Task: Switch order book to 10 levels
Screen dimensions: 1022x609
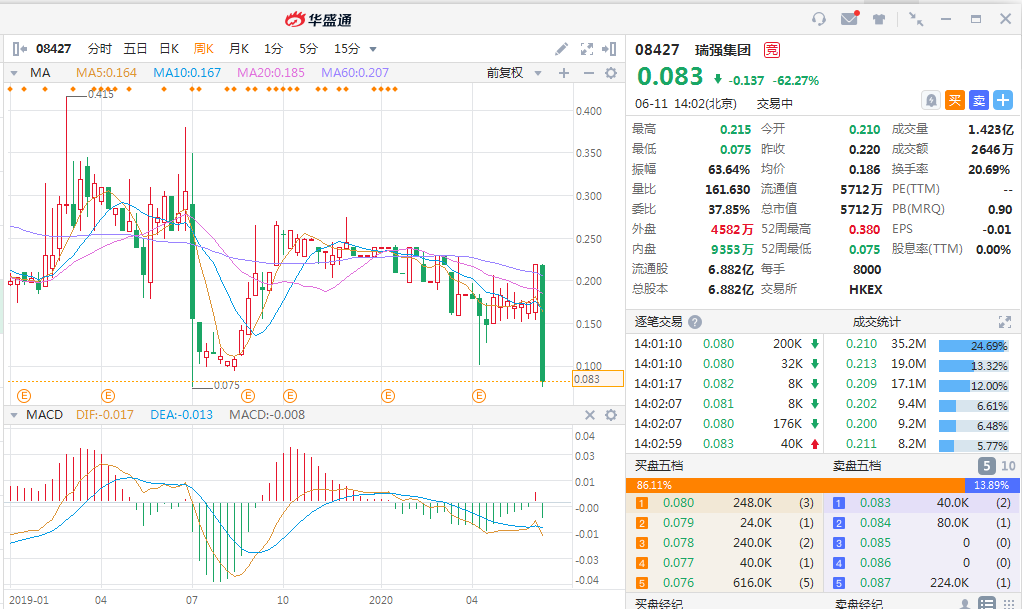Action: click(x=1008, y=466)
